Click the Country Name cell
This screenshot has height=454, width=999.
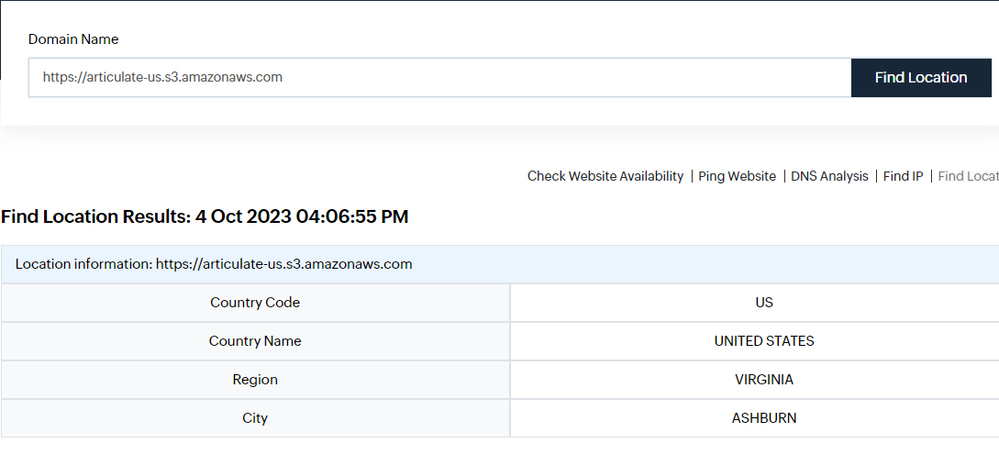[x=255, y=341]
